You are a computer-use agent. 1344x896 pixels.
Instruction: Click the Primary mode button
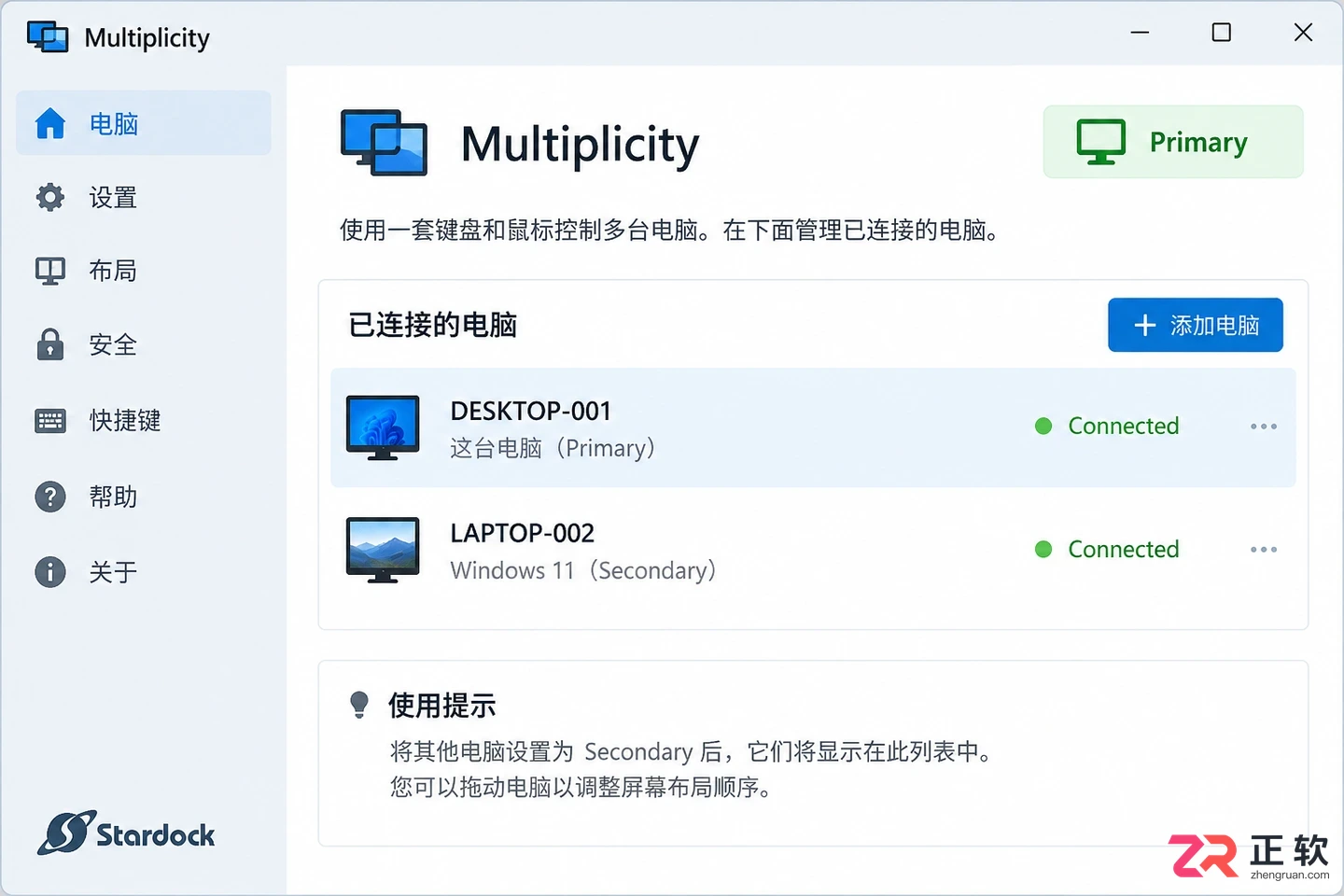point(1172,142)
